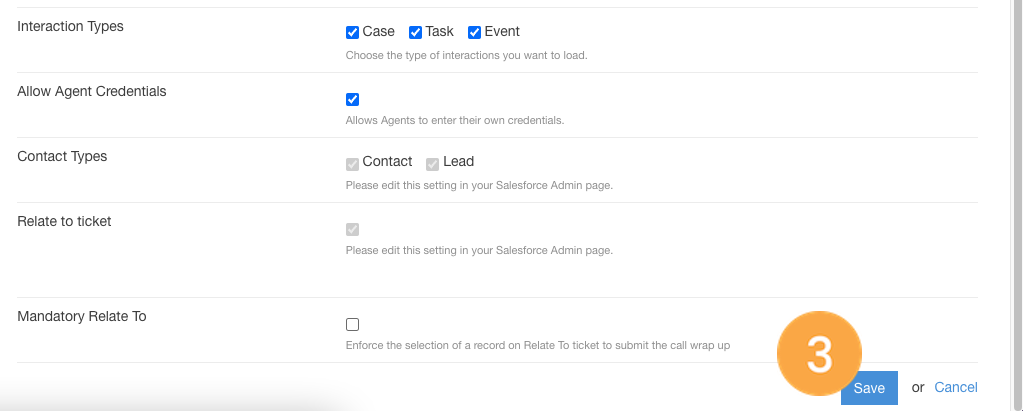The image size is (1023, 411).
Task: Click the Interaction Types field label
Action: [70, 27]
